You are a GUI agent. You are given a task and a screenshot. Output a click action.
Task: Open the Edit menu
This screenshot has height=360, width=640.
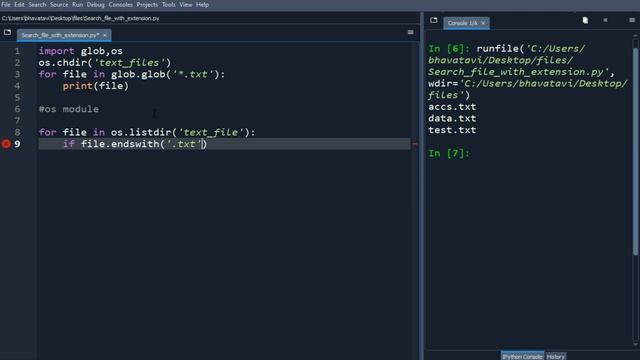tap(19, 5)
